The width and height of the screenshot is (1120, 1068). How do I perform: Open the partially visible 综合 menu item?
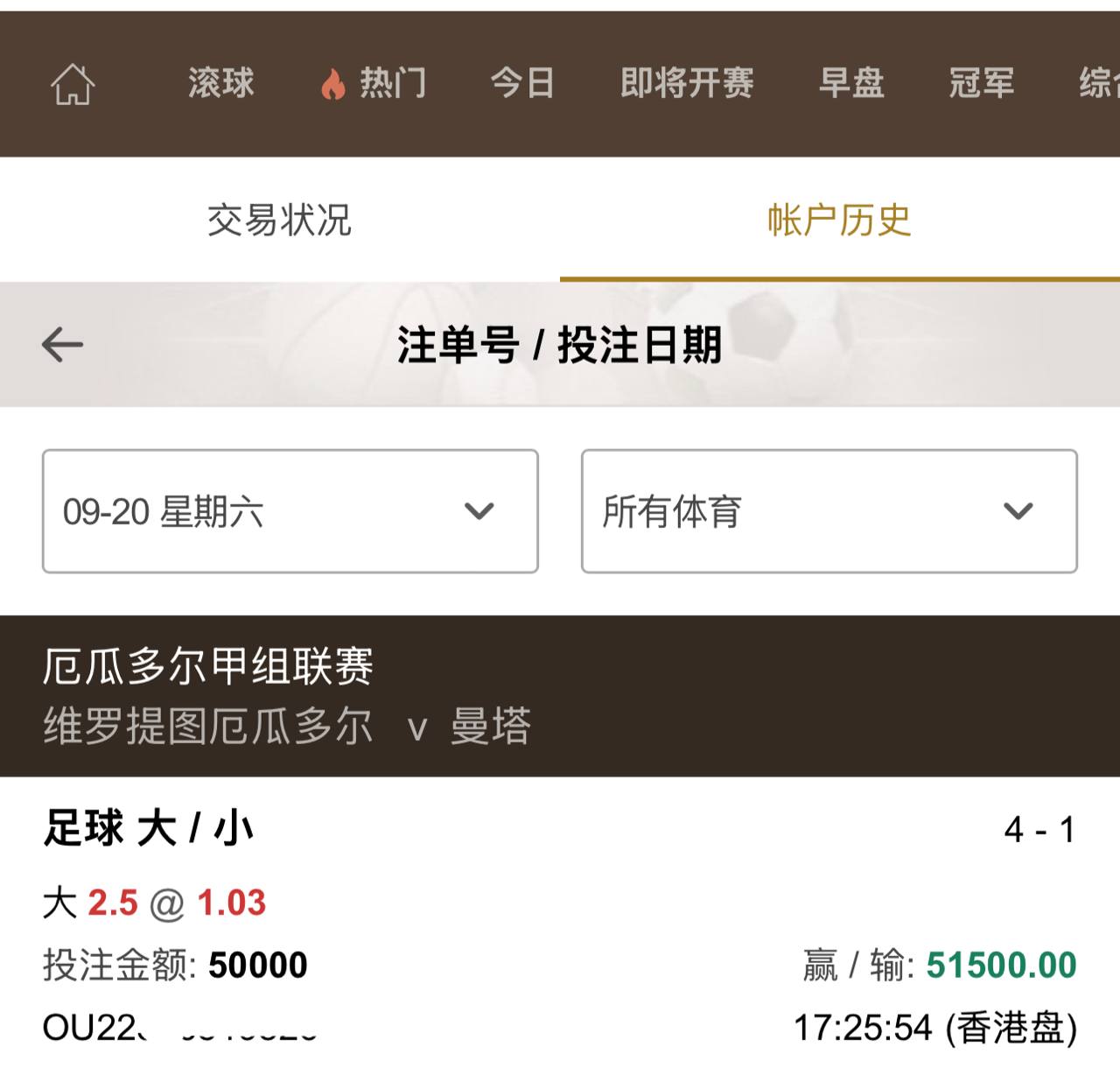pyautogui.click(x=1098, y=84)
